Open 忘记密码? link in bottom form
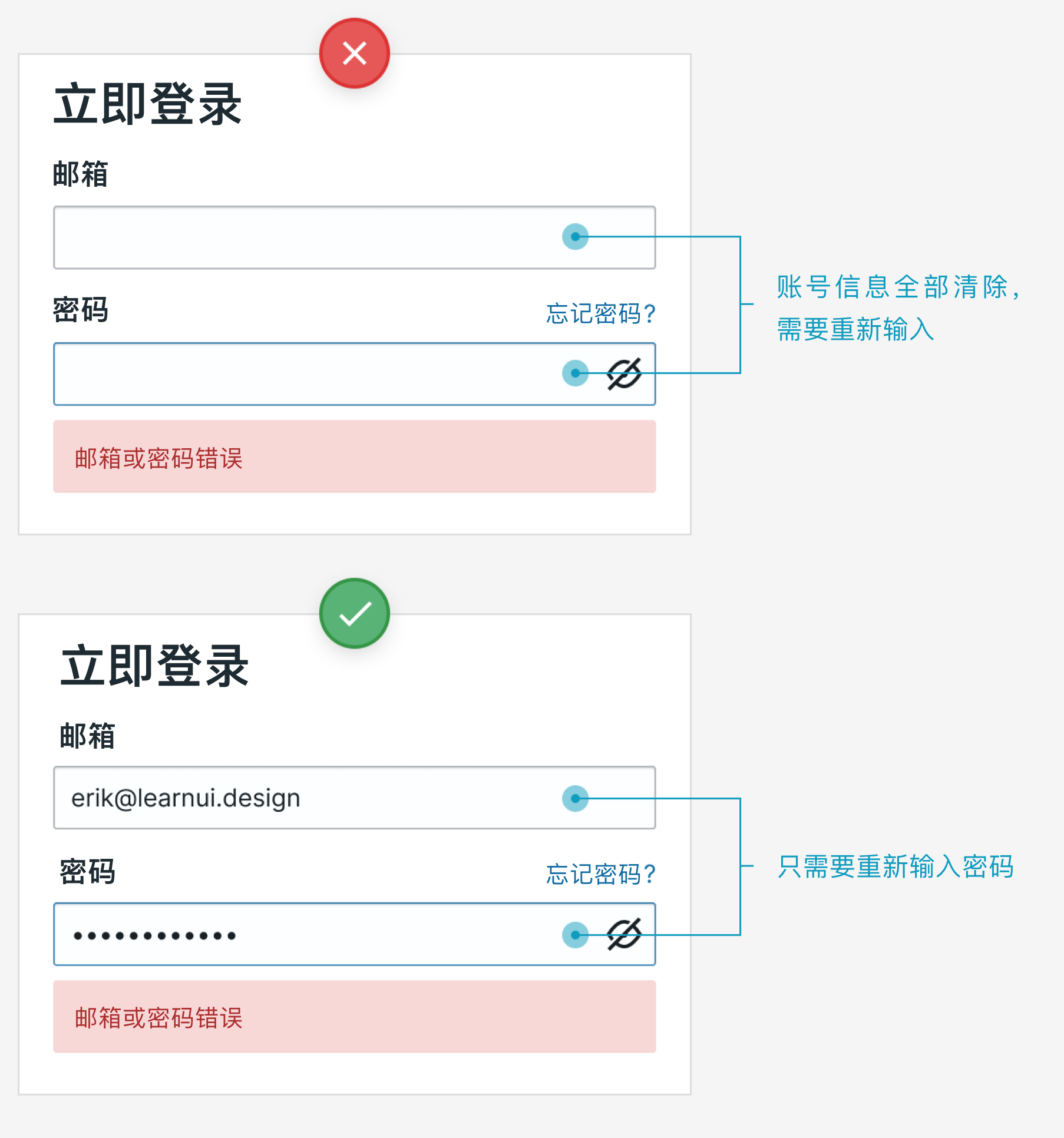This screenshot has width=1064, height=1138. click(600, 874)
